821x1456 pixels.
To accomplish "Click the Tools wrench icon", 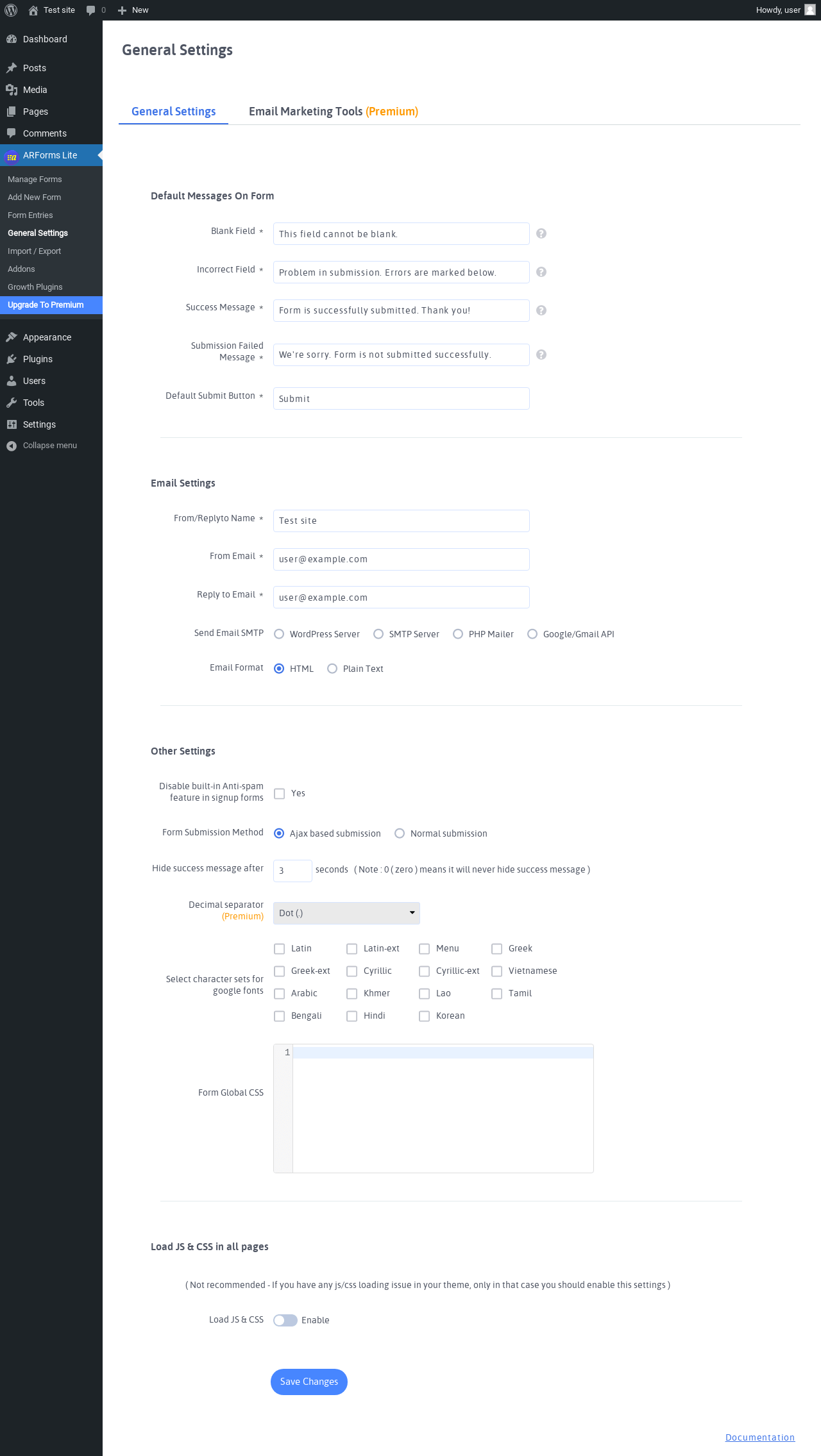I will click(x=12, y=403).
